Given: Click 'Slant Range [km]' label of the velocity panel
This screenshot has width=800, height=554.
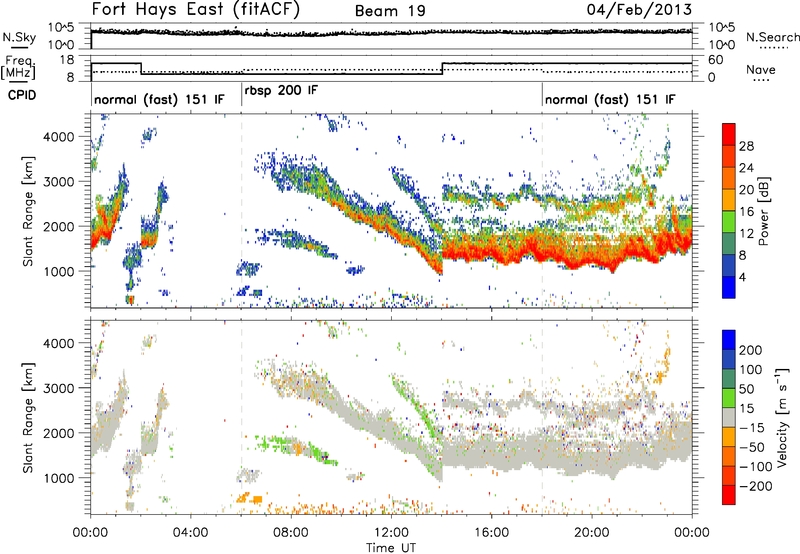Looking at the screenshot, I should point(28,417).
